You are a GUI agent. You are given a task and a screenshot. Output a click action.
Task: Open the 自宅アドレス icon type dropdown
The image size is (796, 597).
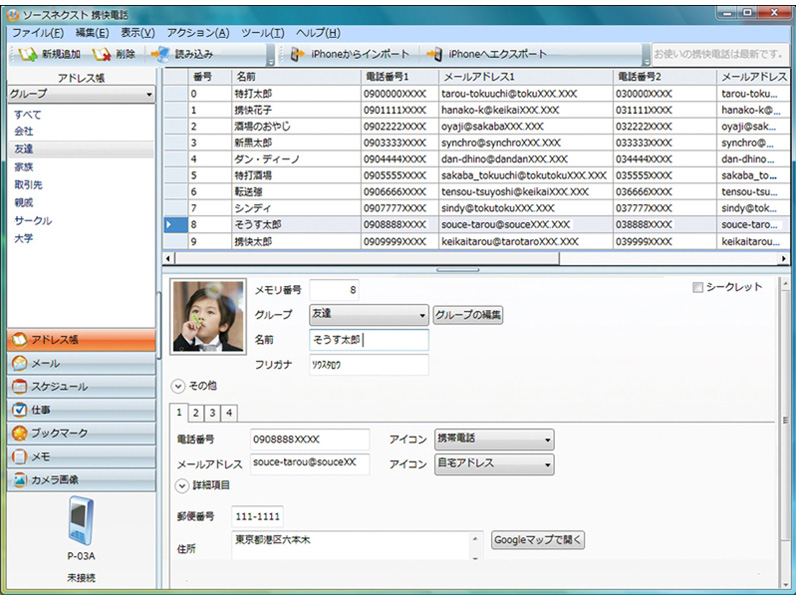[x=547, y=464]
